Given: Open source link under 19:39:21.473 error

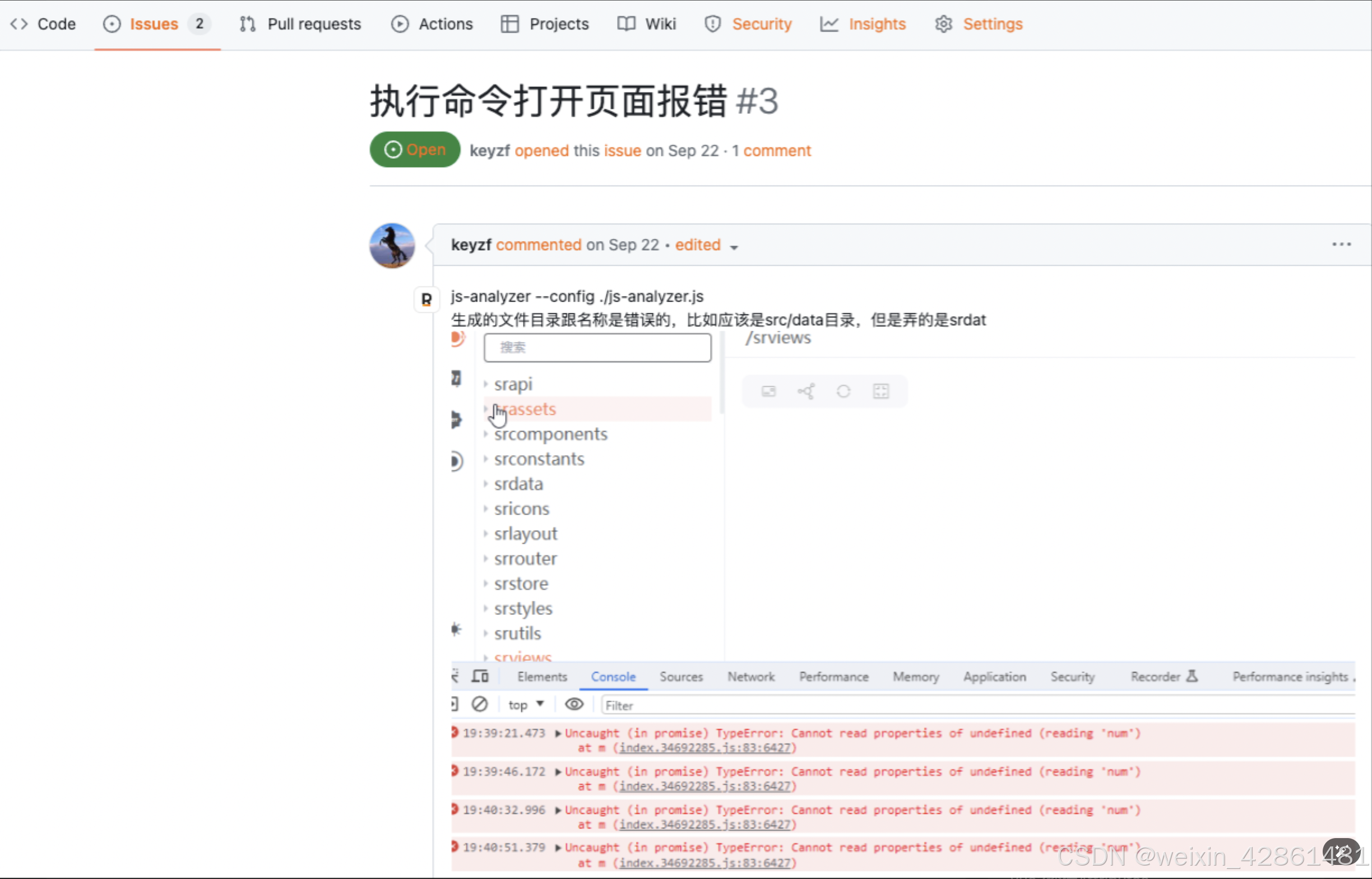Looking at the screenshot, I should pyautogui.click(x=705, y=748).
